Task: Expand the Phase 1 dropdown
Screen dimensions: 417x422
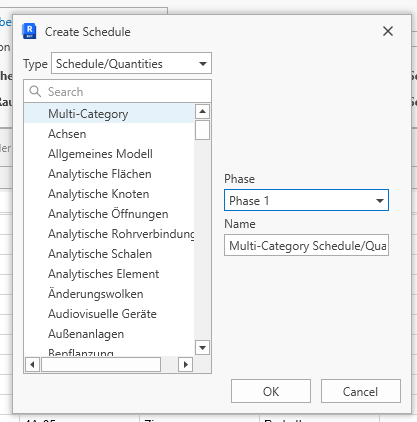Action: point(306,200)
